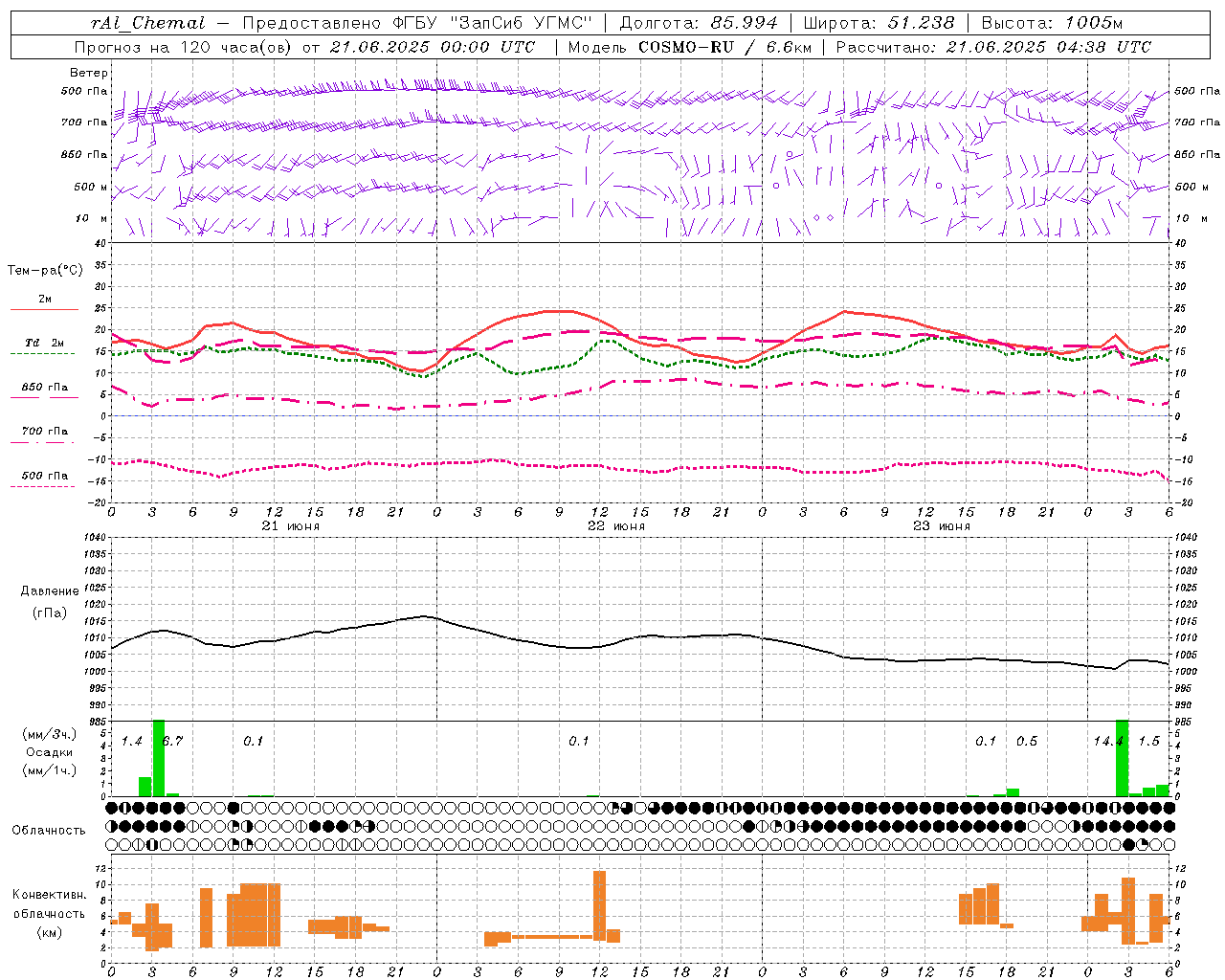The height and width of the screenshot is (980, 1225).
Task: Click the tall green precipitation bar beside 14.4
Action: pyautogui.click(x=1123, y=758)
